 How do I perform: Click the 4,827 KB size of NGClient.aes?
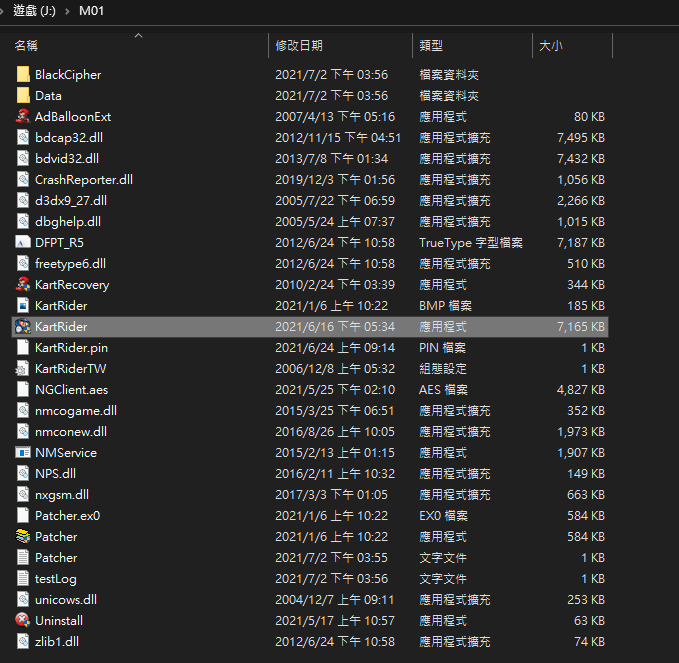[581, 389]
